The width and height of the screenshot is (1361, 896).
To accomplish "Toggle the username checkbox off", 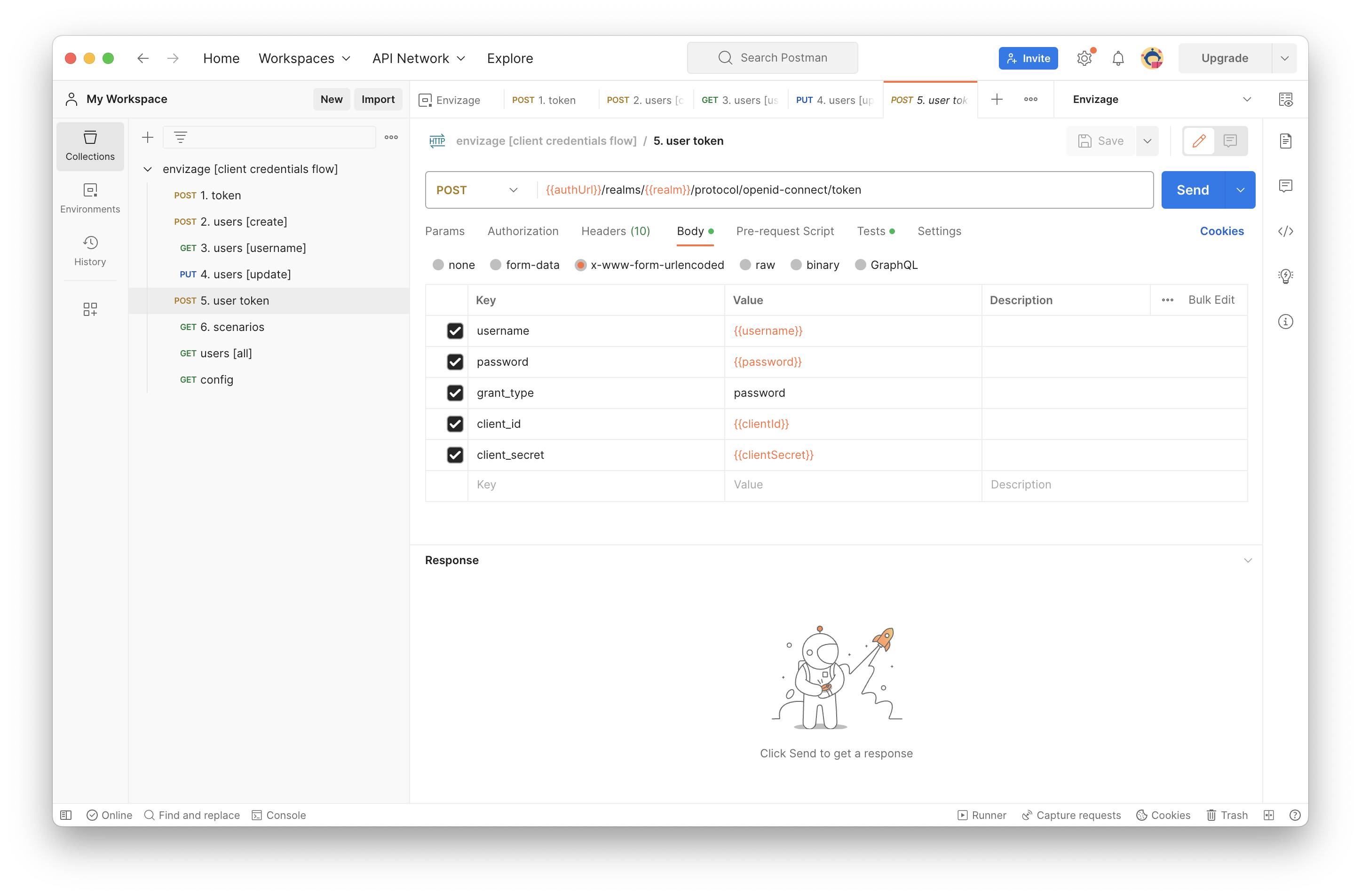I will [x=455, y=331].
